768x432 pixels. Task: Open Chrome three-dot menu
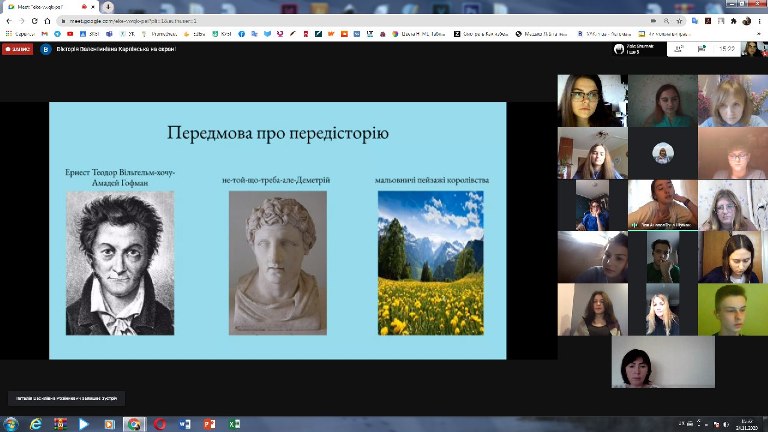(x=760, y=20)
